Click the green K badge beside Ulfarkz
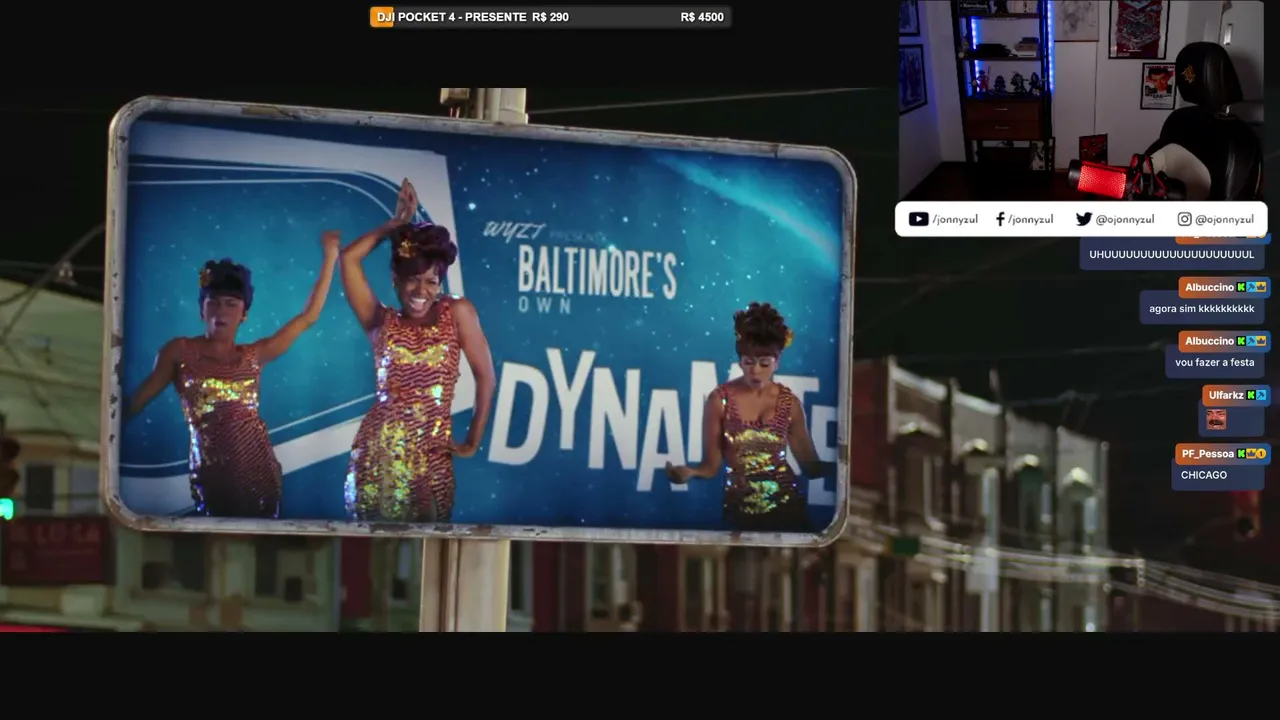1280x720 pixels. pos(1251,395)
